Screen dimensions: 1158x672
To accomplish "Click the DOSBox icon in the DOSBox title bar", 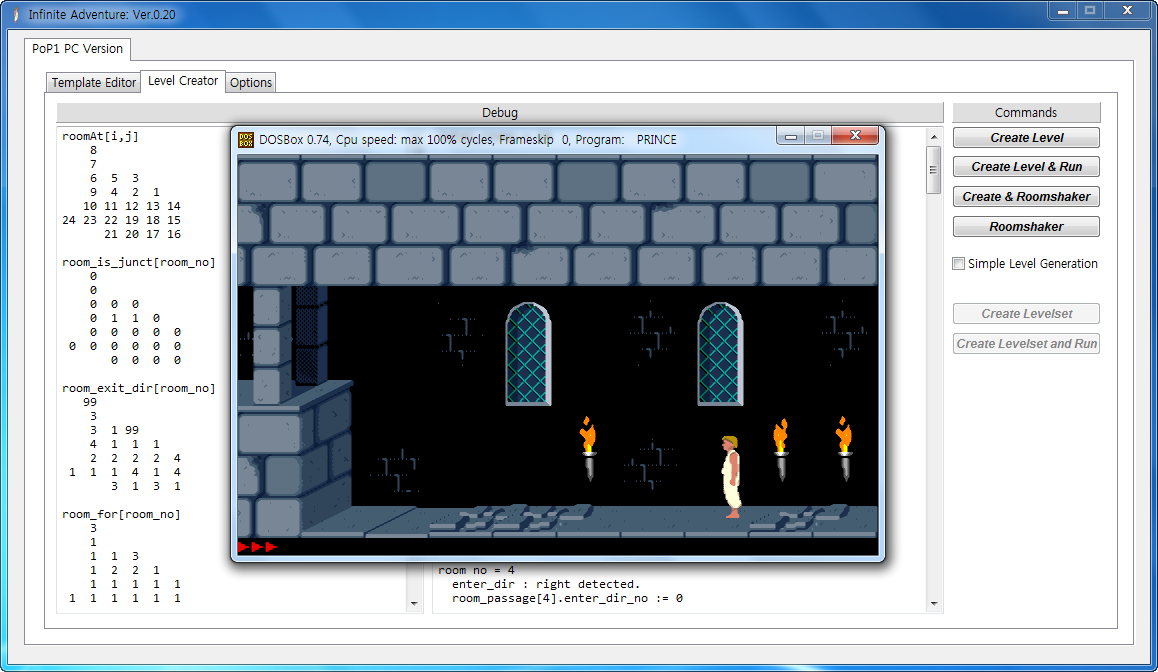I will coord(246,140).
